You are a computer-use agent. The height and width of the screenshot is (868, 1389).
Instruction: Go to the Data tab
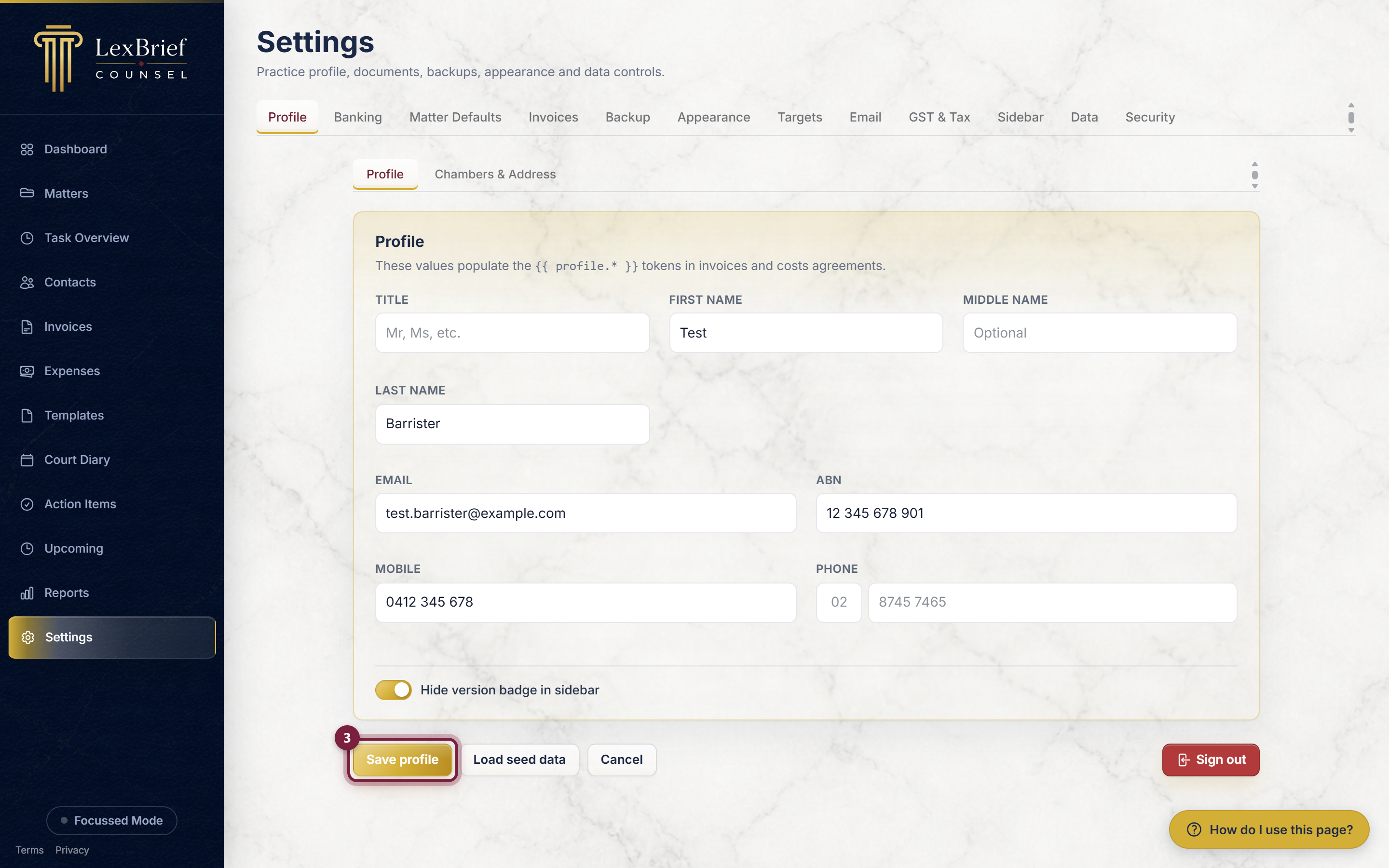point(1084,117)
